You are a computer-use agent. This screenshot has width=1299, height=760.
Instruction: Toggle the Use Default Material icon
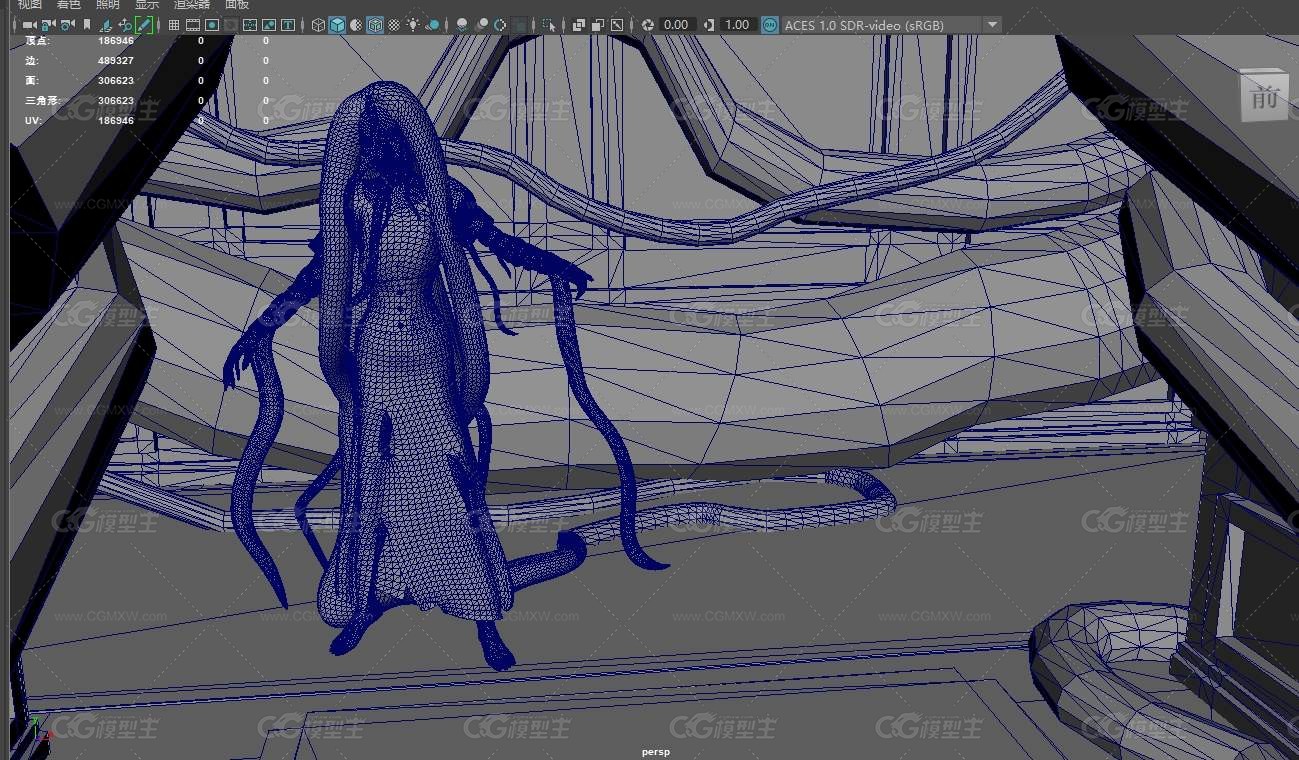point(355,25)
